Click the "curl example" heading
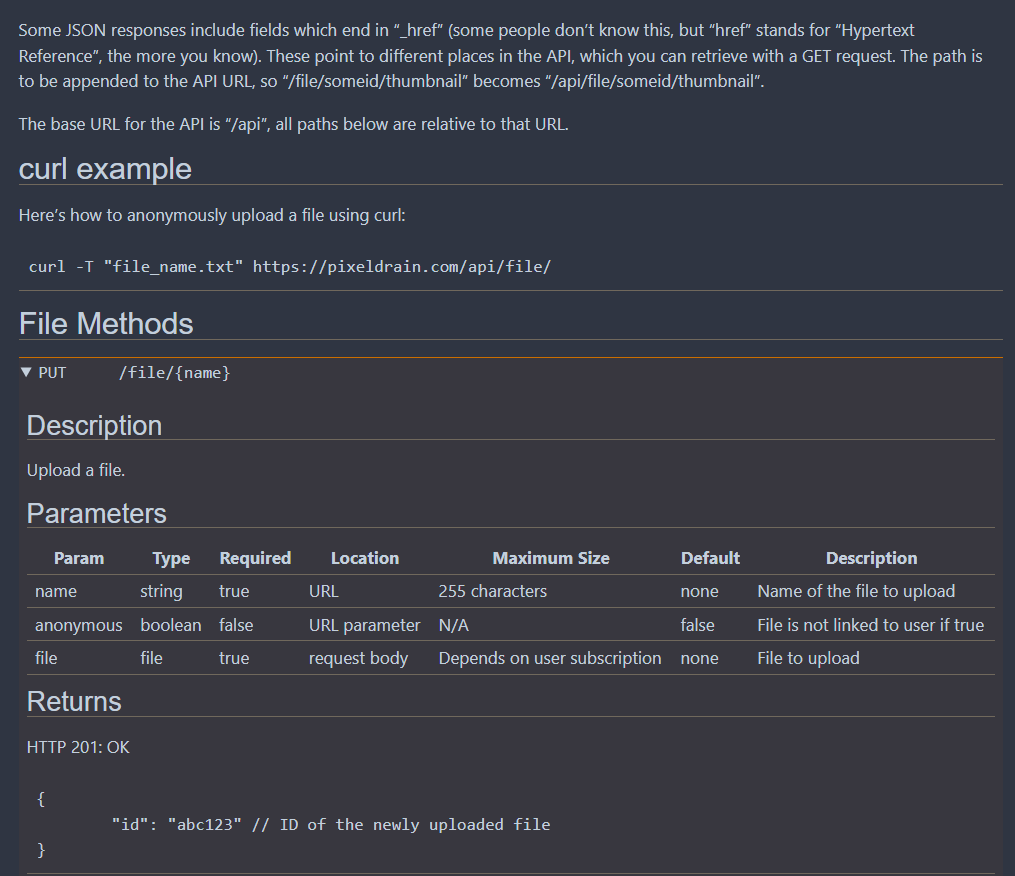Screen dimensions: 1015x876 pos(105,168)
